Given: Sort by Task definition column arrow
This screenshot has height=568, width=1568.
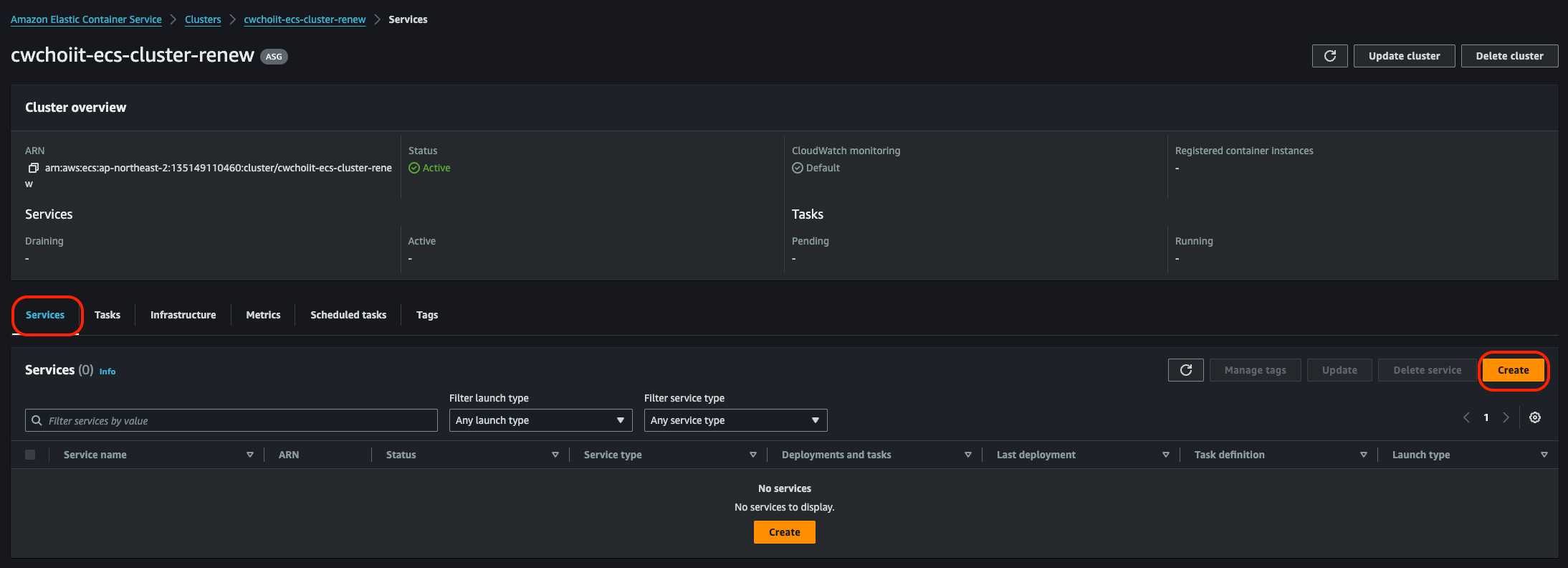Looking at the screenshot, I should click(1364, 455).
